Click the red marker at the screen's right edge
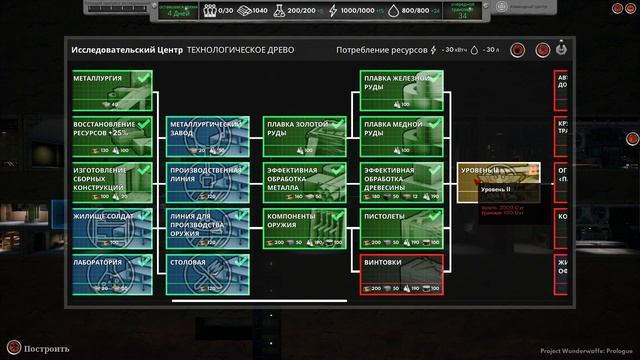 point(633,139)
